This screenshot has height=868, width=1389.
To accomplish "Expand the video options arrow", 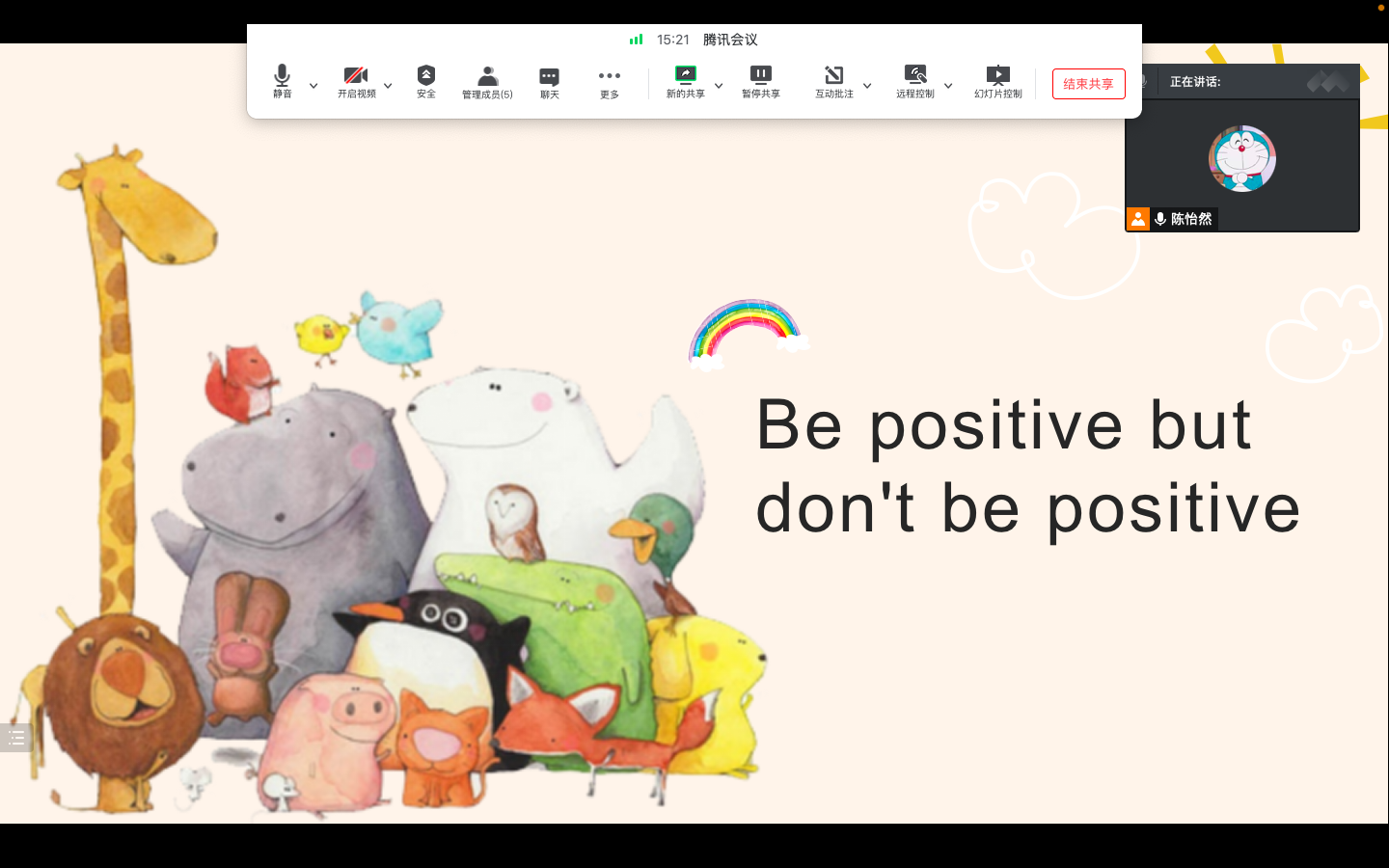I will pyautogui.click(x=388, y=86).
